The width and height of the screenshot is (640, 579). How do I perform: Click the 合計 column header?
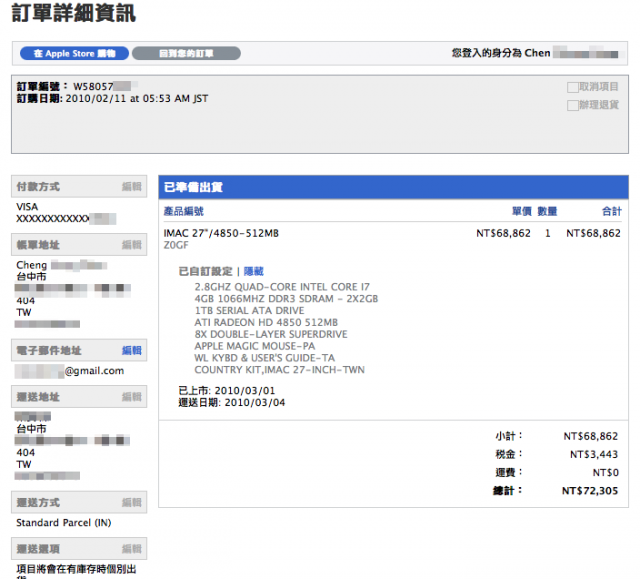click(612, 211)
